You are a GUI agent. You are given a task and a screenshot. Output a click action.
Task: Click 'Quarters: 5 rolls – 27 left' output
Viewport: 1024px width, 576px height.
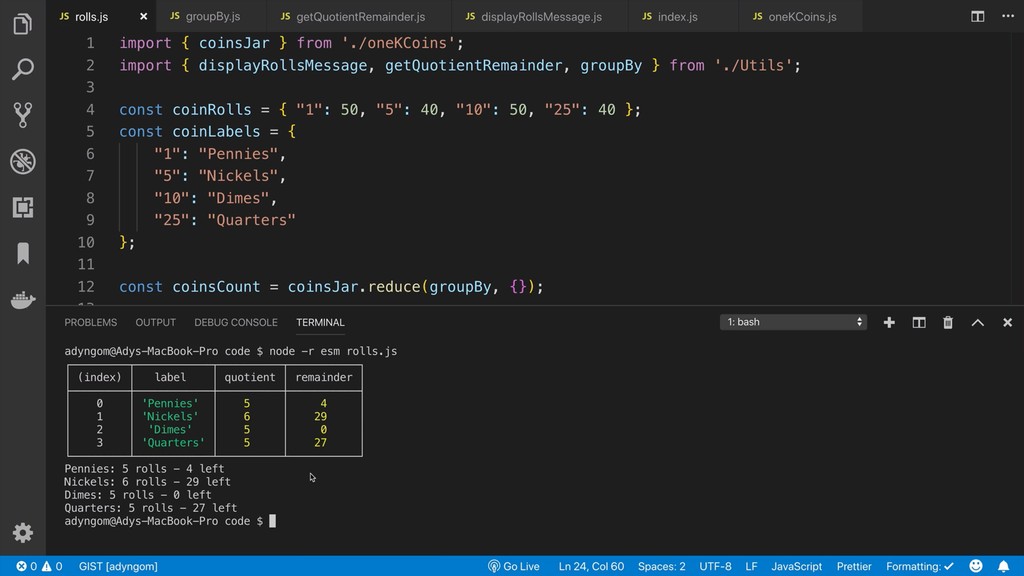(150, 508)
